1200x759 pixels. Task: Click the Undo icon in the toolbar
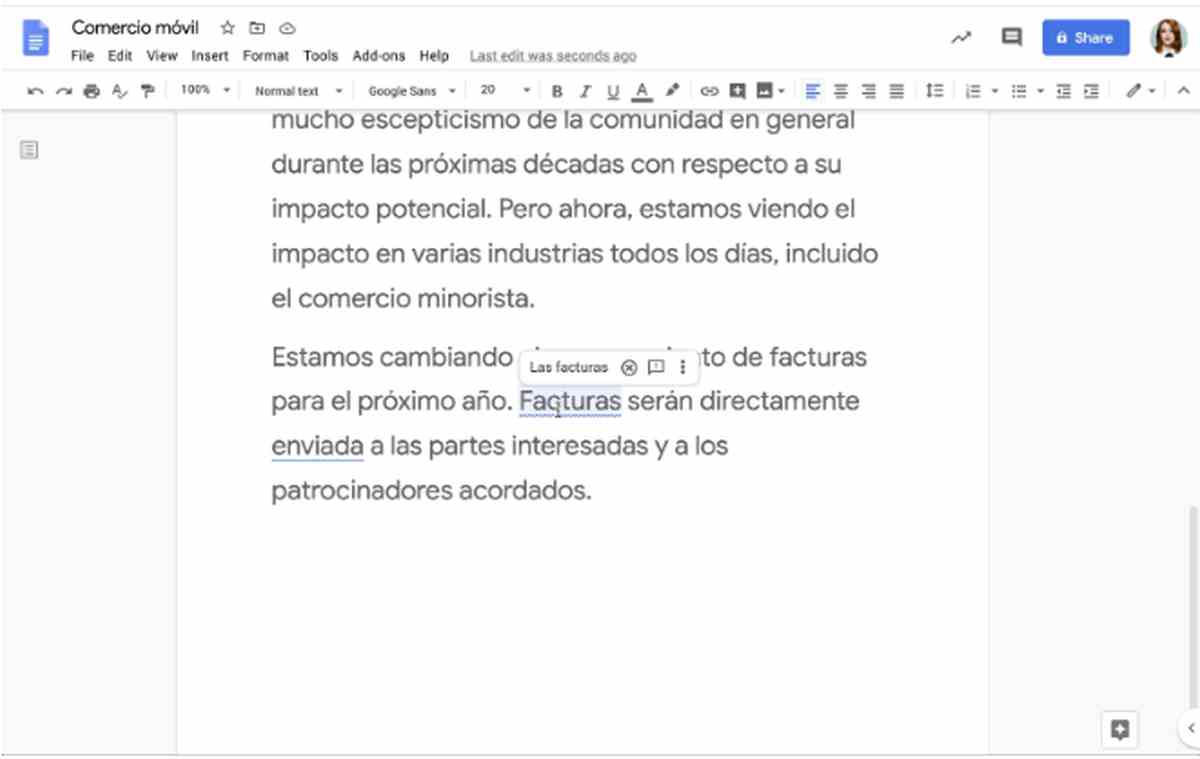35,90
